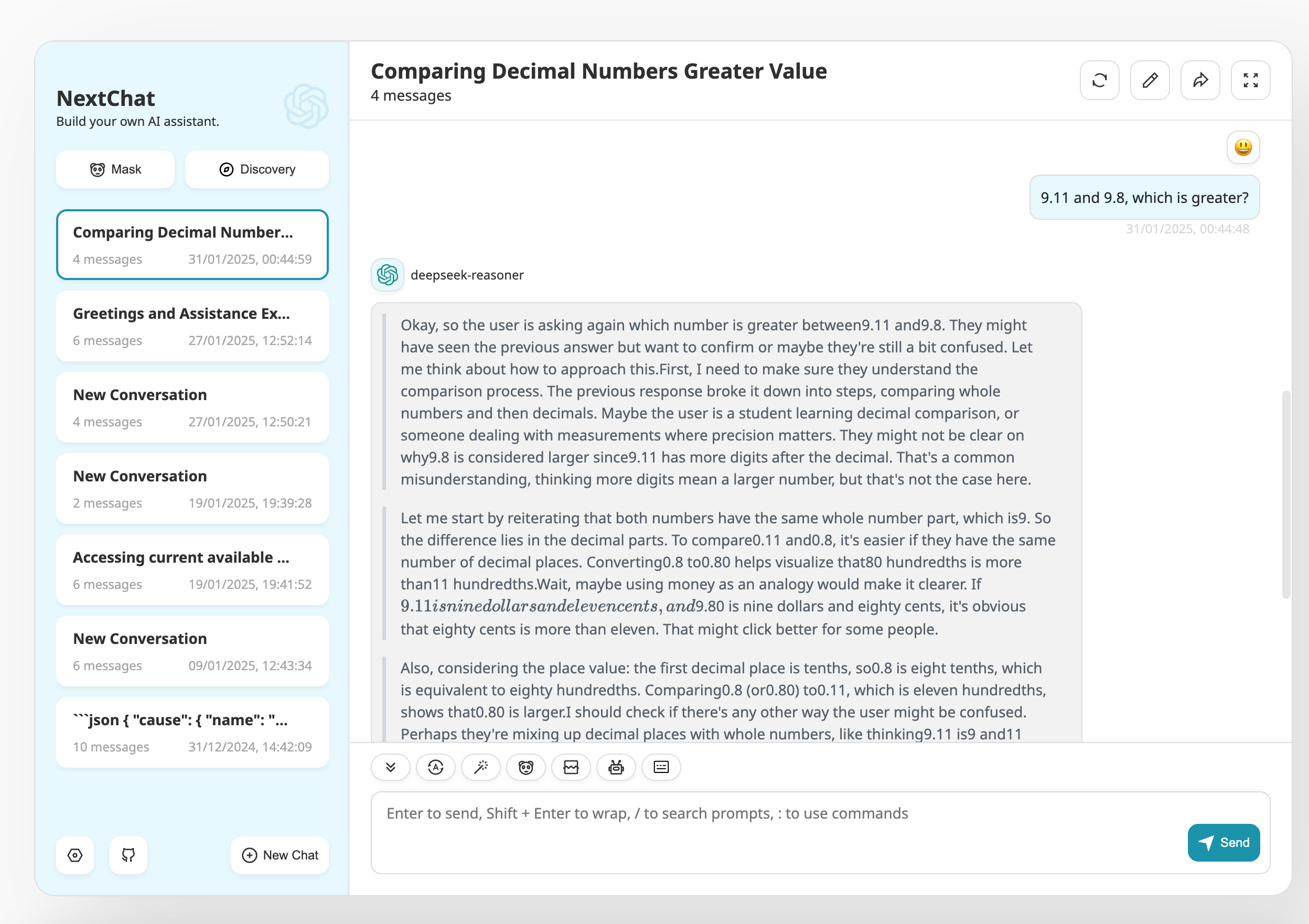Select Comparing Decimal Number... conversation

pyautogui.click(x=192, y=244)
